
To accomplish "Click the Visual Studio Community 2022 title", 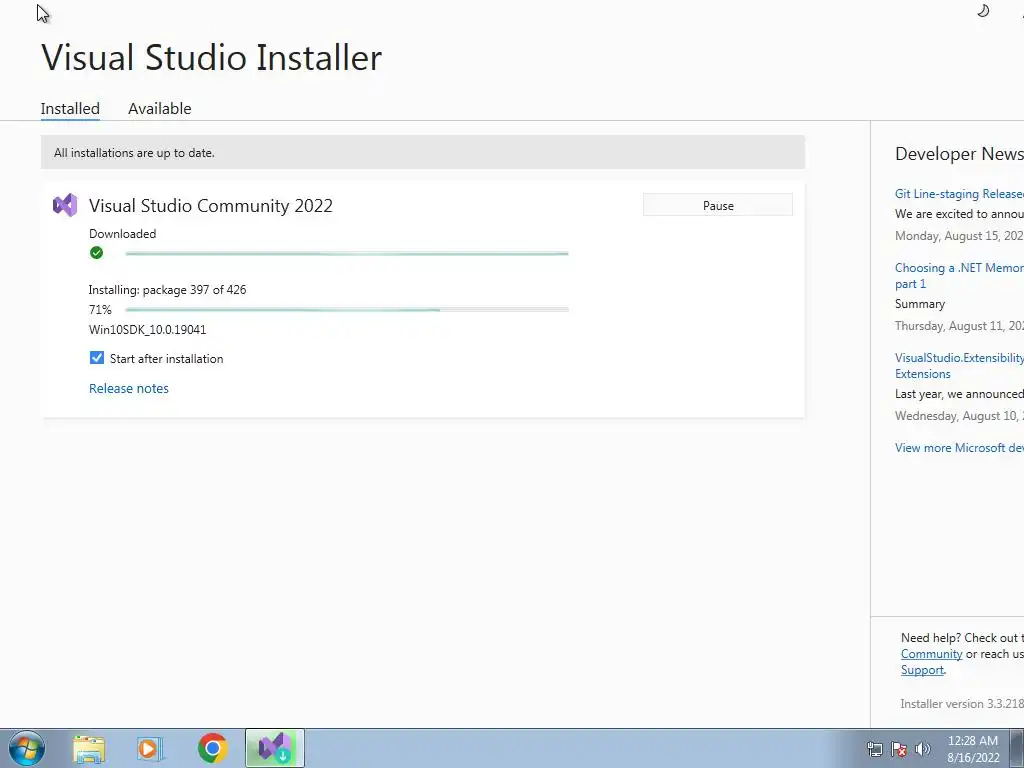I will 211,205.
